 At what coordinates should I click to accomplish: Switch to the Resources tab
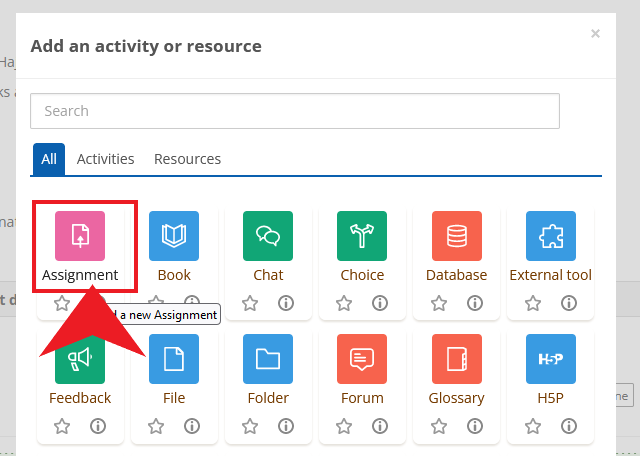[x=187, y=159]
